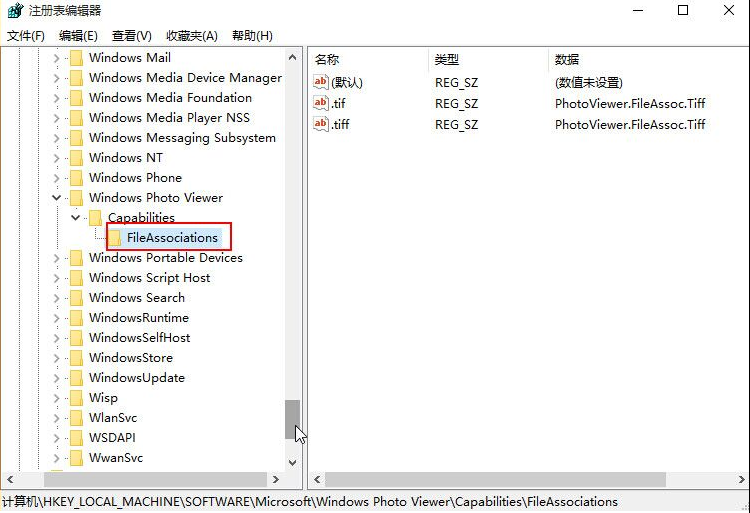Expand the Windows NT tree node
This screenshot has height=513, width=750.
(57, 158)
